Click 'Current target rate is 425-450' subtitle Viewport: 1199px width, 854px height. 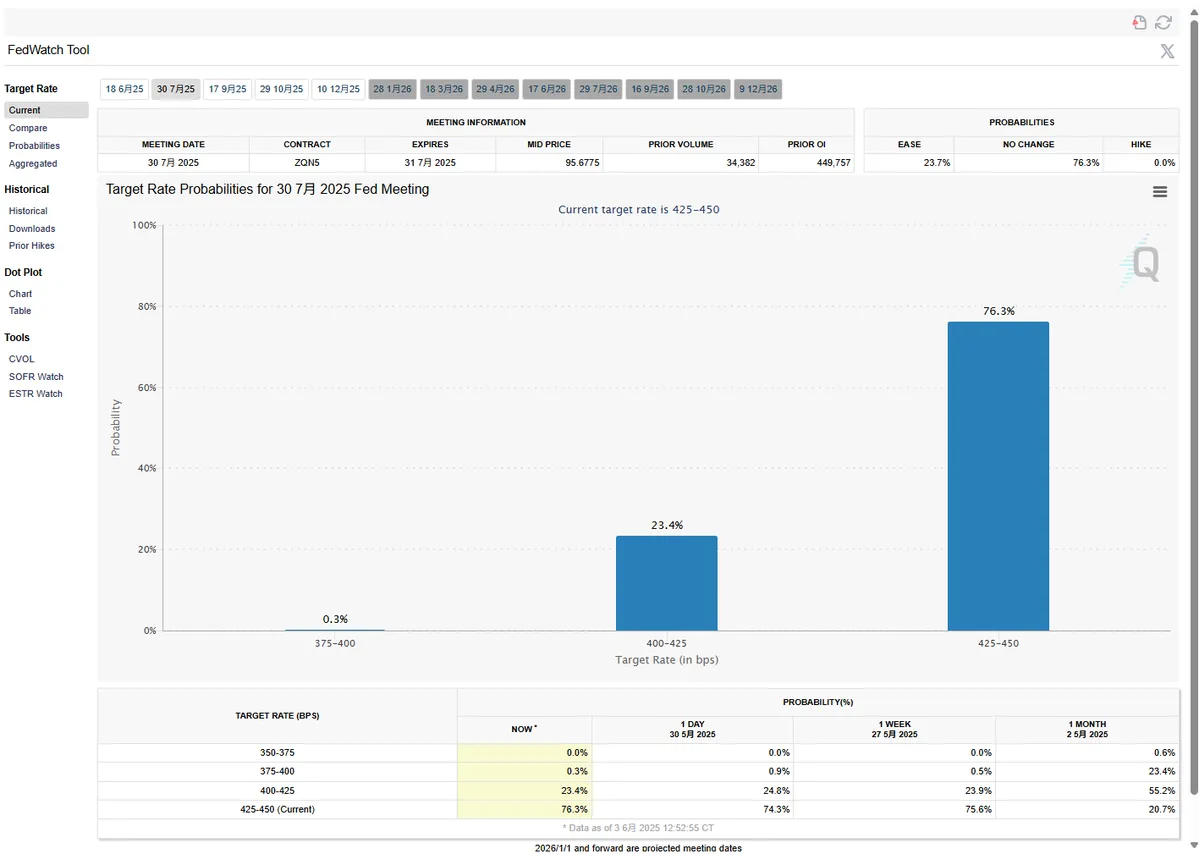pyautogui.click(x=638, y=209)
